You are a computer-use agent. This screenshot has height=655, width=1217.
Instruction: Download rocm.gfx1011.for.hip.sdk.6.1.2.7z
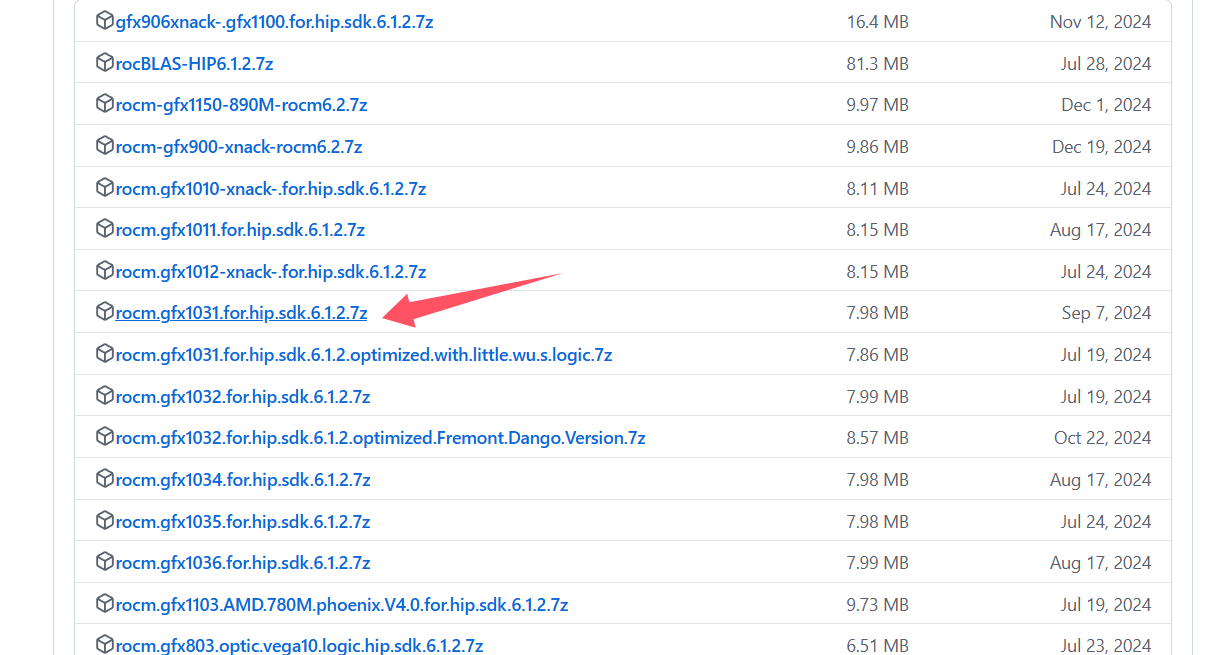click(x=240, y=230)
